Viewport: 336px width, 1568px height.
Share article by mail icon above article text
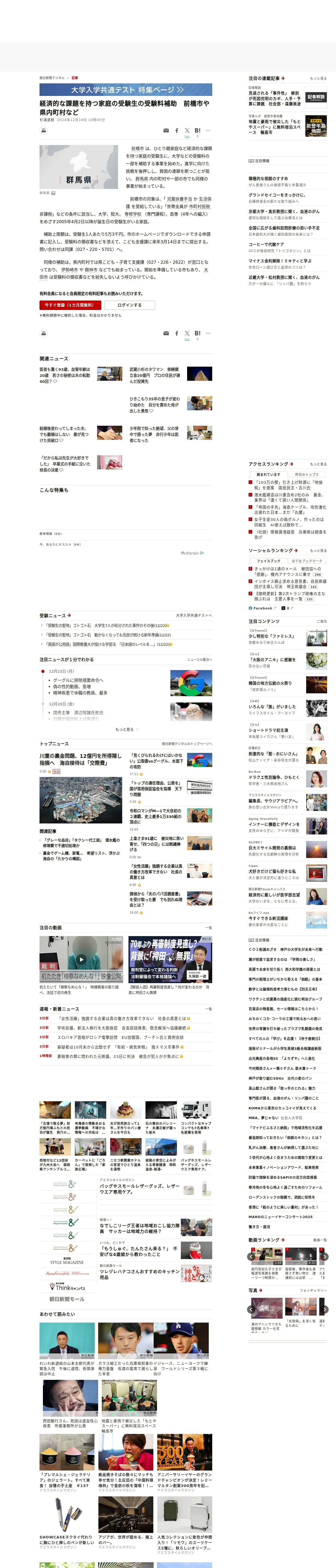pyautogui.click(x=166, y=130)
